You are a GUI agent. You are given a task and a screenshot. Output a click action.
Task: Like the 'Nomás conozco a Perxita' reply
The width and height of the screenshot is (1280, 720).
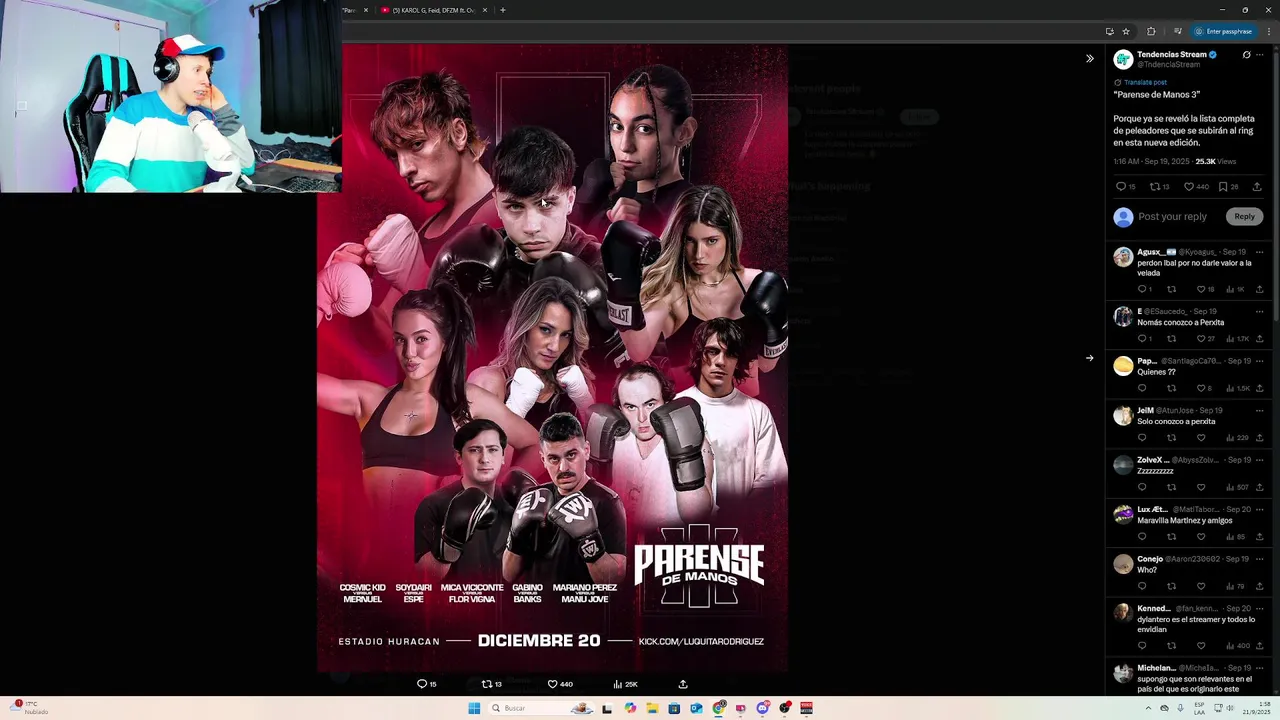click(1204, 339)
